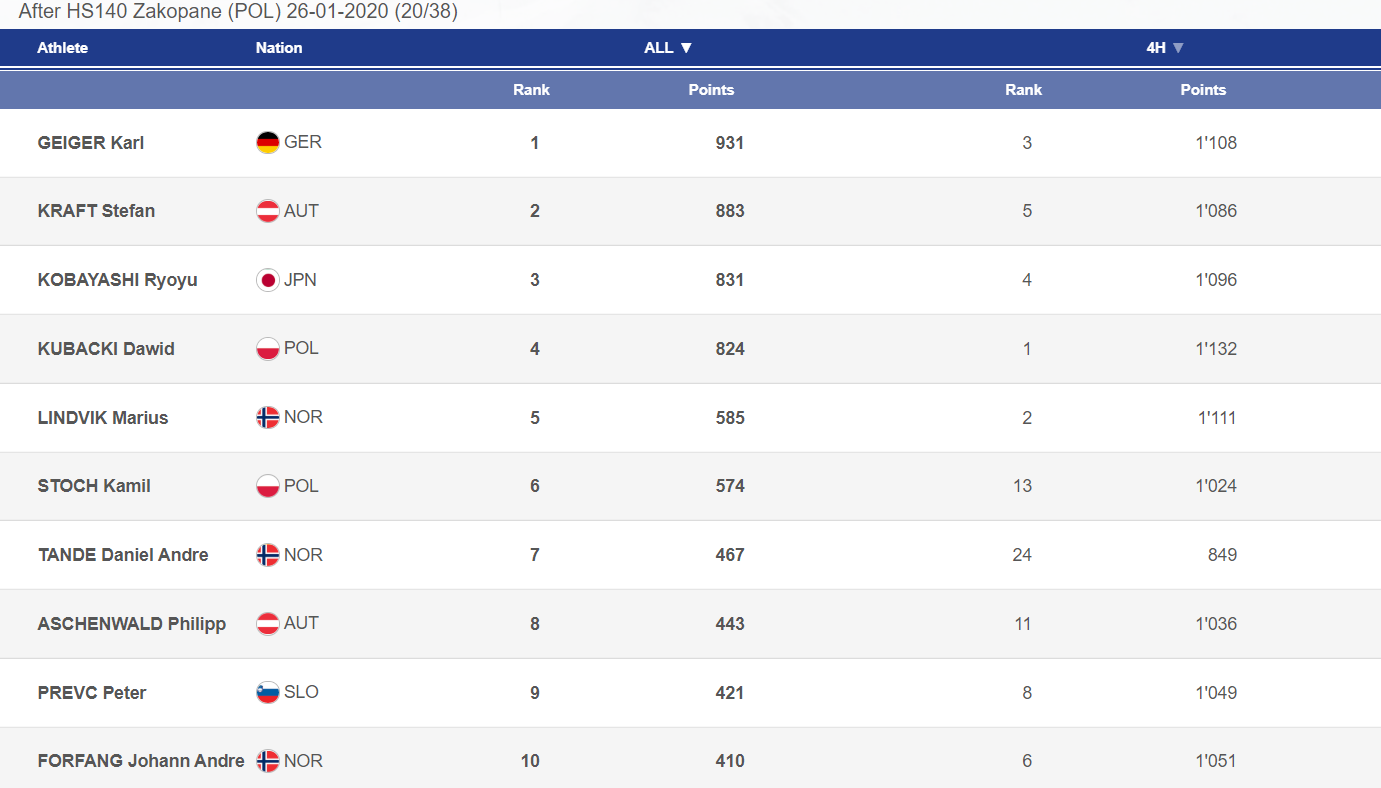Click the Nation column header

pos(279,48)
